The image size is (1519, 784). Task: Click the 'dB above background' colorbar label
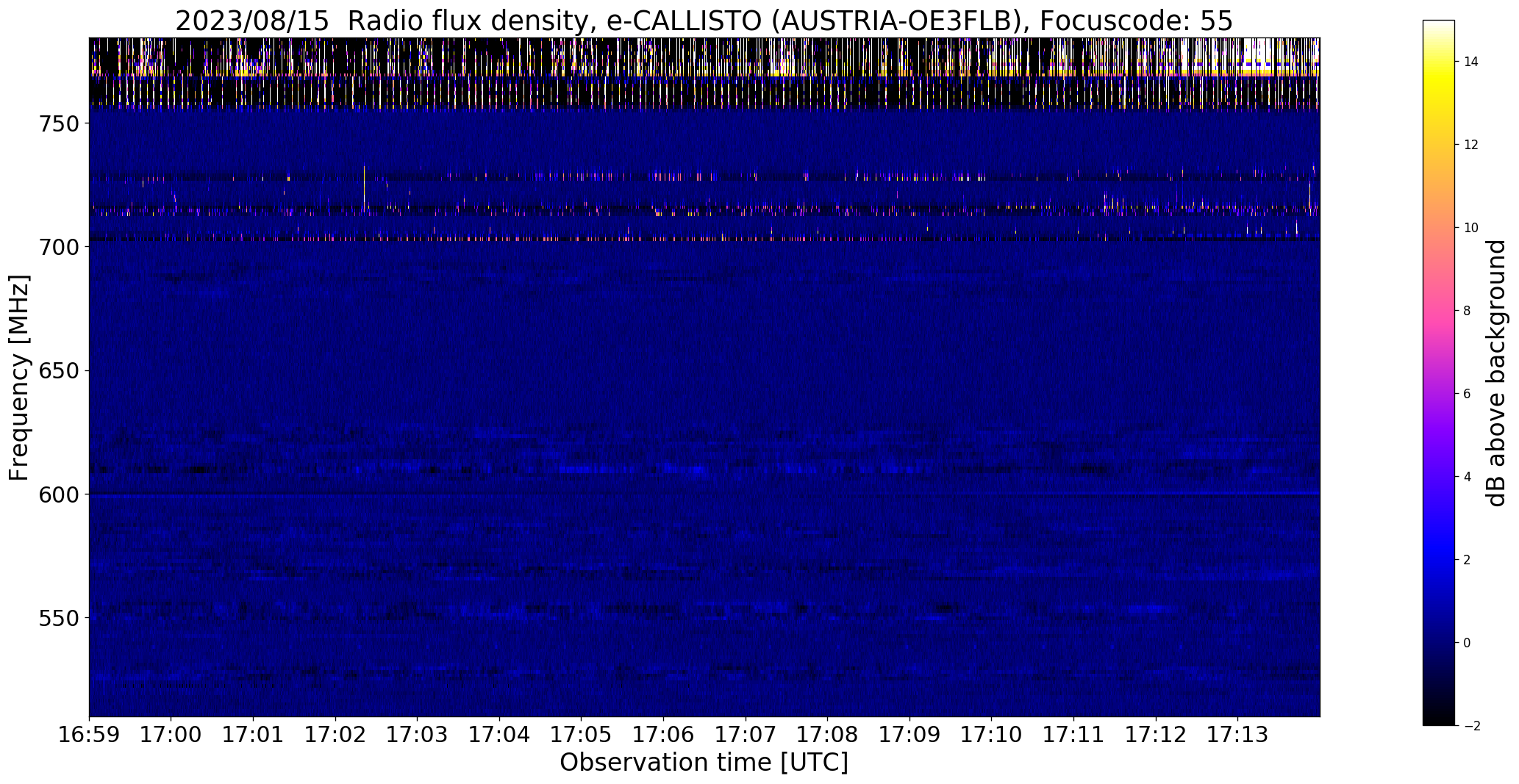pyautogui.click(x=1496, y=373)
